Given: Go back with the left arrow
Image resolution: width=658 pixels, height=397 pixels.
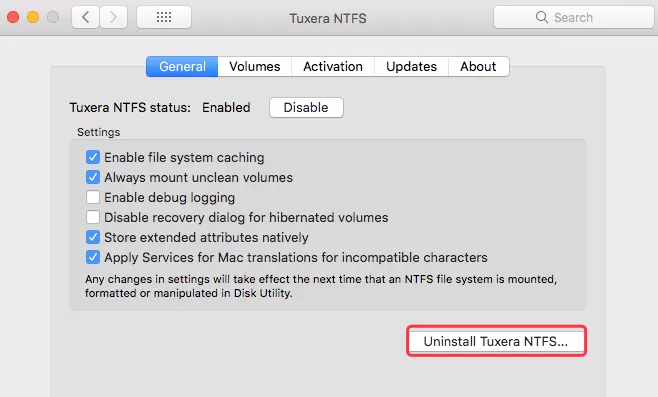Looking at the screenshot, I should (86, 17).
